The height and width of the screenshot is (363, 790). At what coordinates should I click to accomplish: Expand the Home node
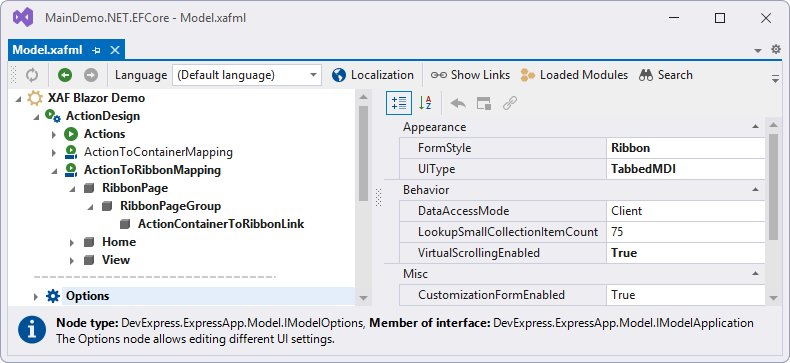point(72,243)
